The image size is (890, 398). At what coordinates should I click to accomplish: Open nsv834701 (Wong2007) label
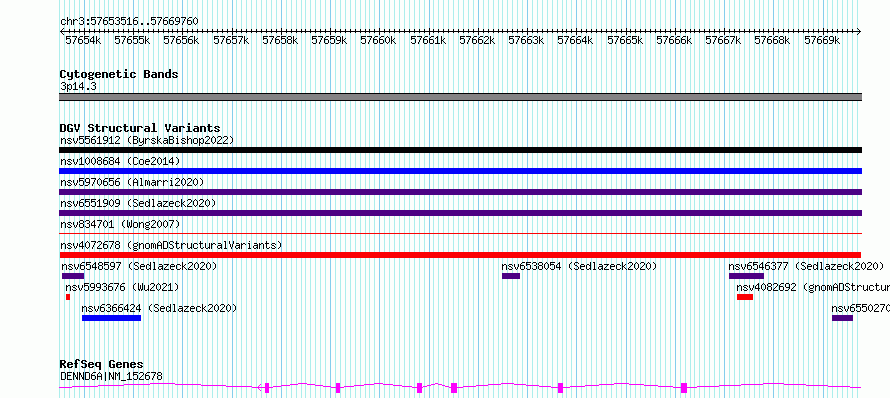(120, 224)
